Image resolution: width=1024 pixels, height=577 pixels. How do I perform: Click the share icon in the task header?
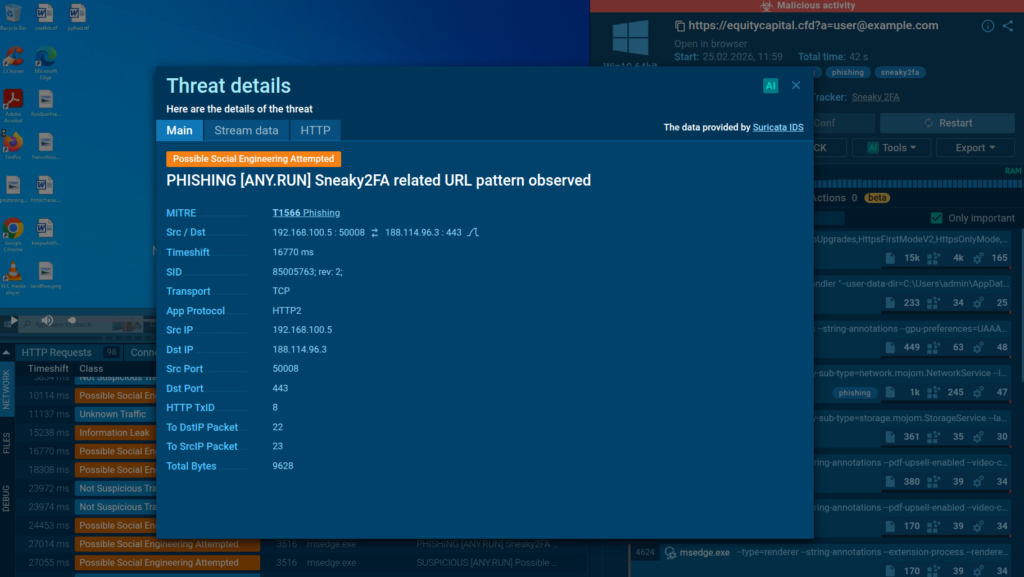[x=1007, y=26]
